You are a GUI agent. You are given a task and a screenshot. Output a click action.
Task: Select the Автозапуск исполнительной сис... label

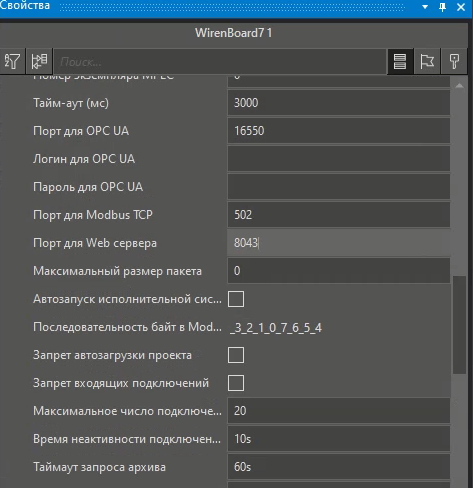tap(127, 299)
